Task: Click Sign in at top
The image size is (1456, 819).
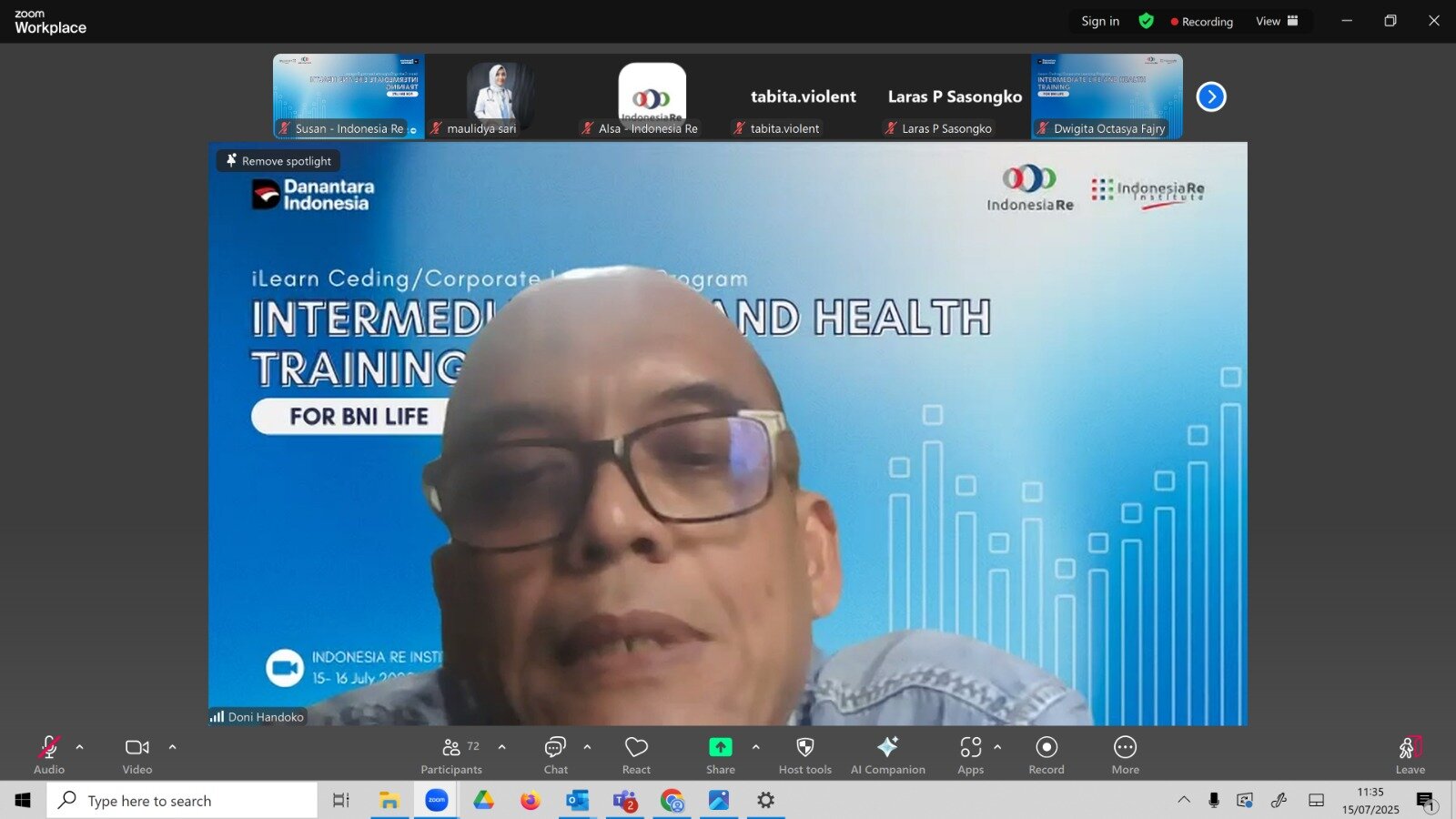Action: (x=1100, y=21)
